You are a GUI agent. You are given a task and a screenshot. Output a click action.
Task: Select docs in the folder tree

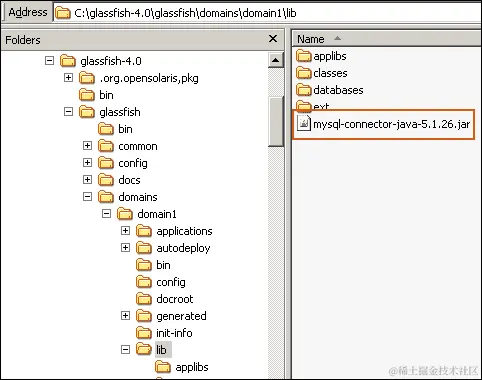coord(129,180)
